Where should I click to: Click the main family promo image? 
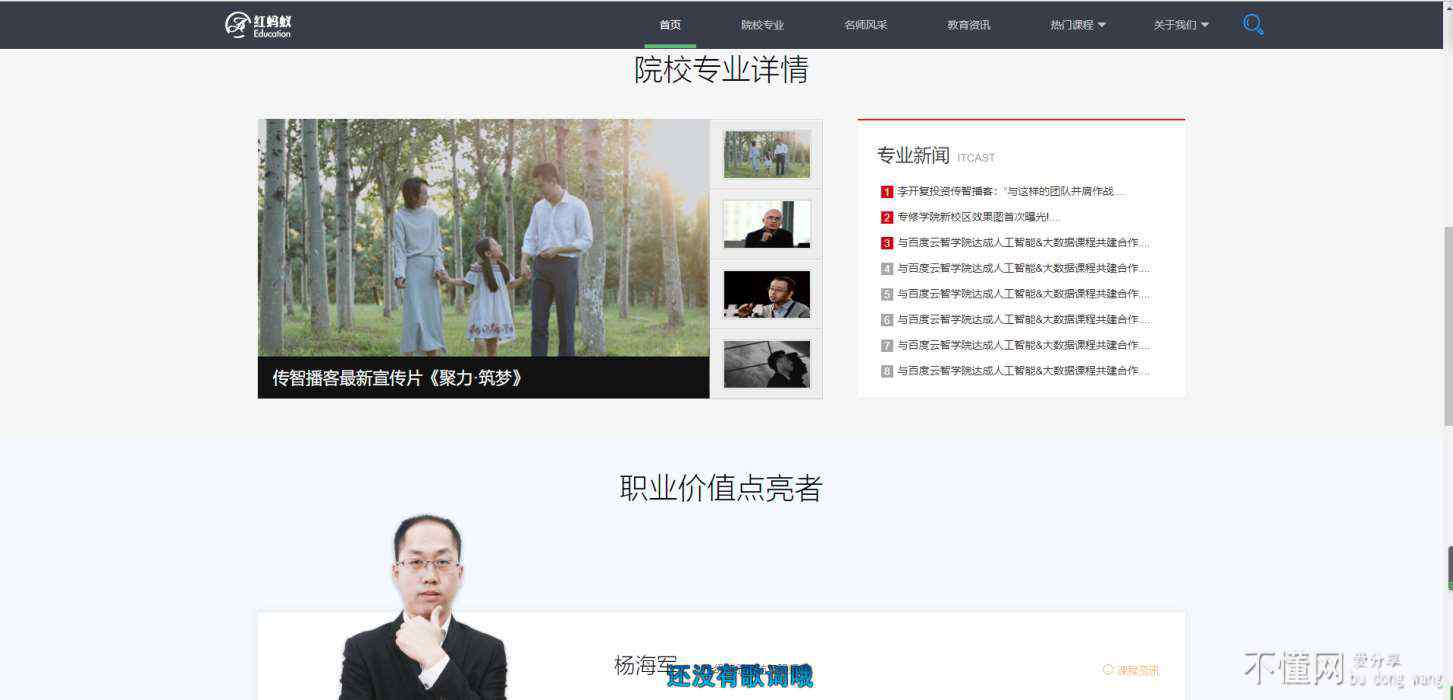483,238
